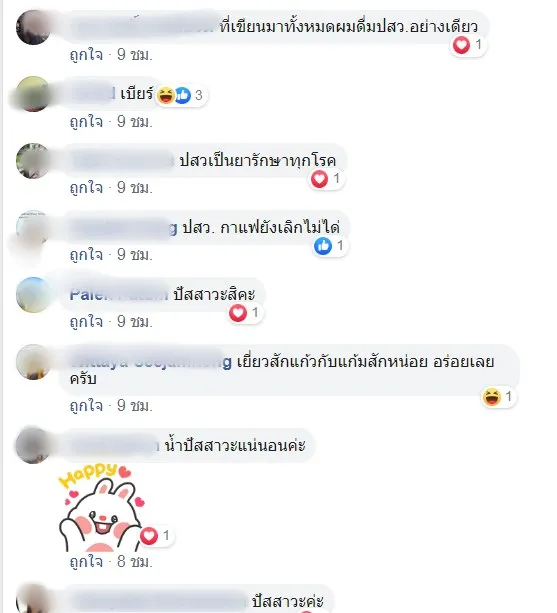Click heart reaction on first comment
557x613 pixels.
point(461,45)
